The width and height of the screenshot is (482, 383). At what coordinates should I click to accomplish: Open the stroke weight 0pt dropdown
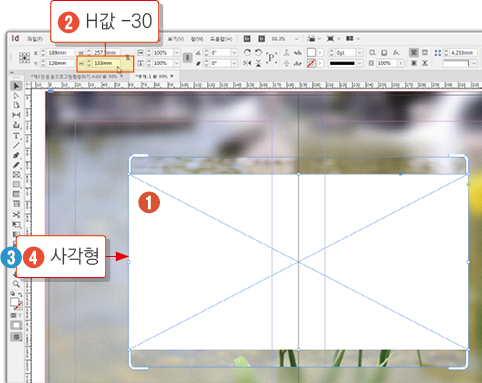[x=359, y=53]
